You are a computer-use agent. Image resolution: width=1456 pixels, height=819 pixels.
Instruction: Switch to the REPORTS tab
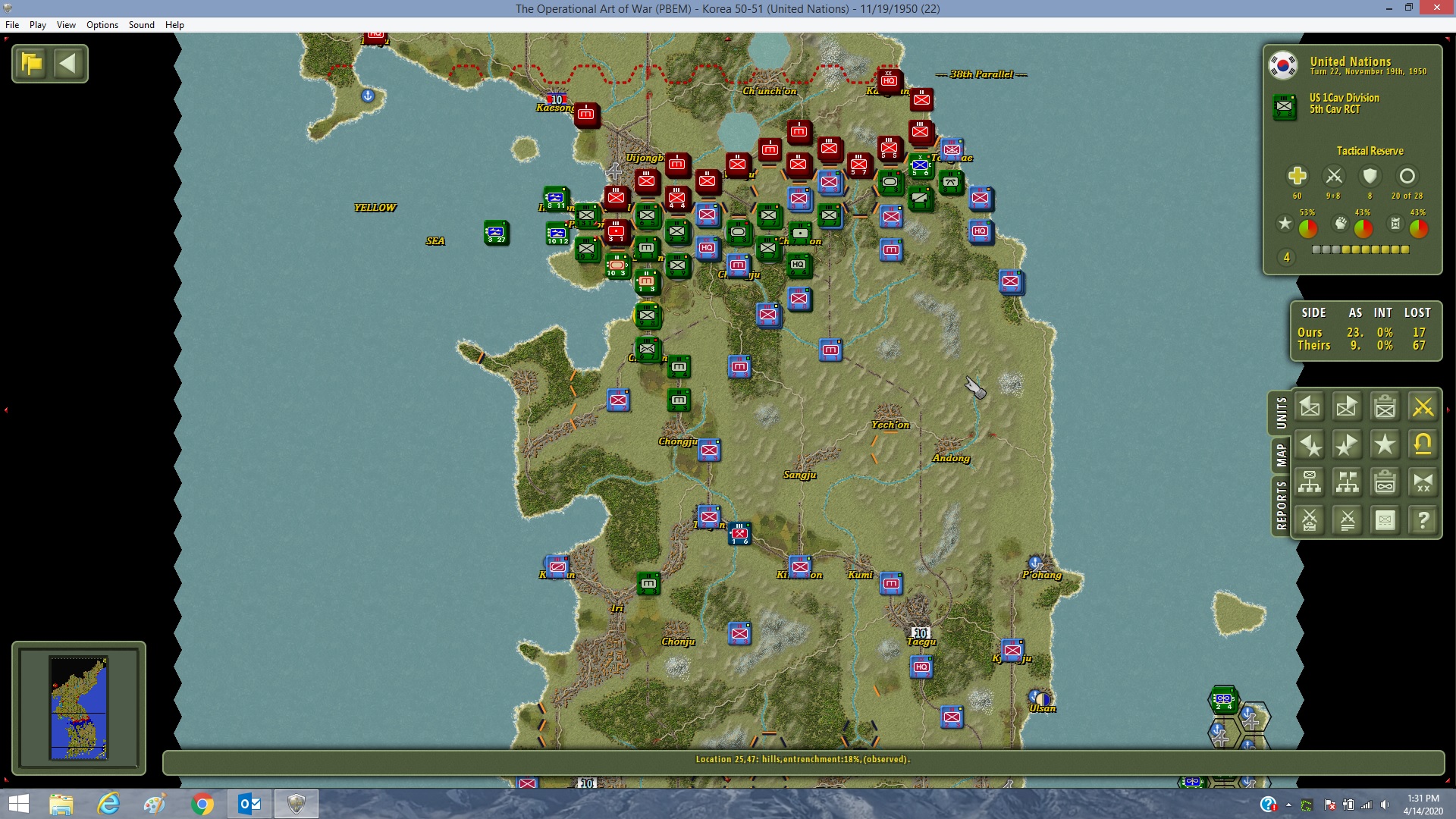click(x=1281, y=505)
